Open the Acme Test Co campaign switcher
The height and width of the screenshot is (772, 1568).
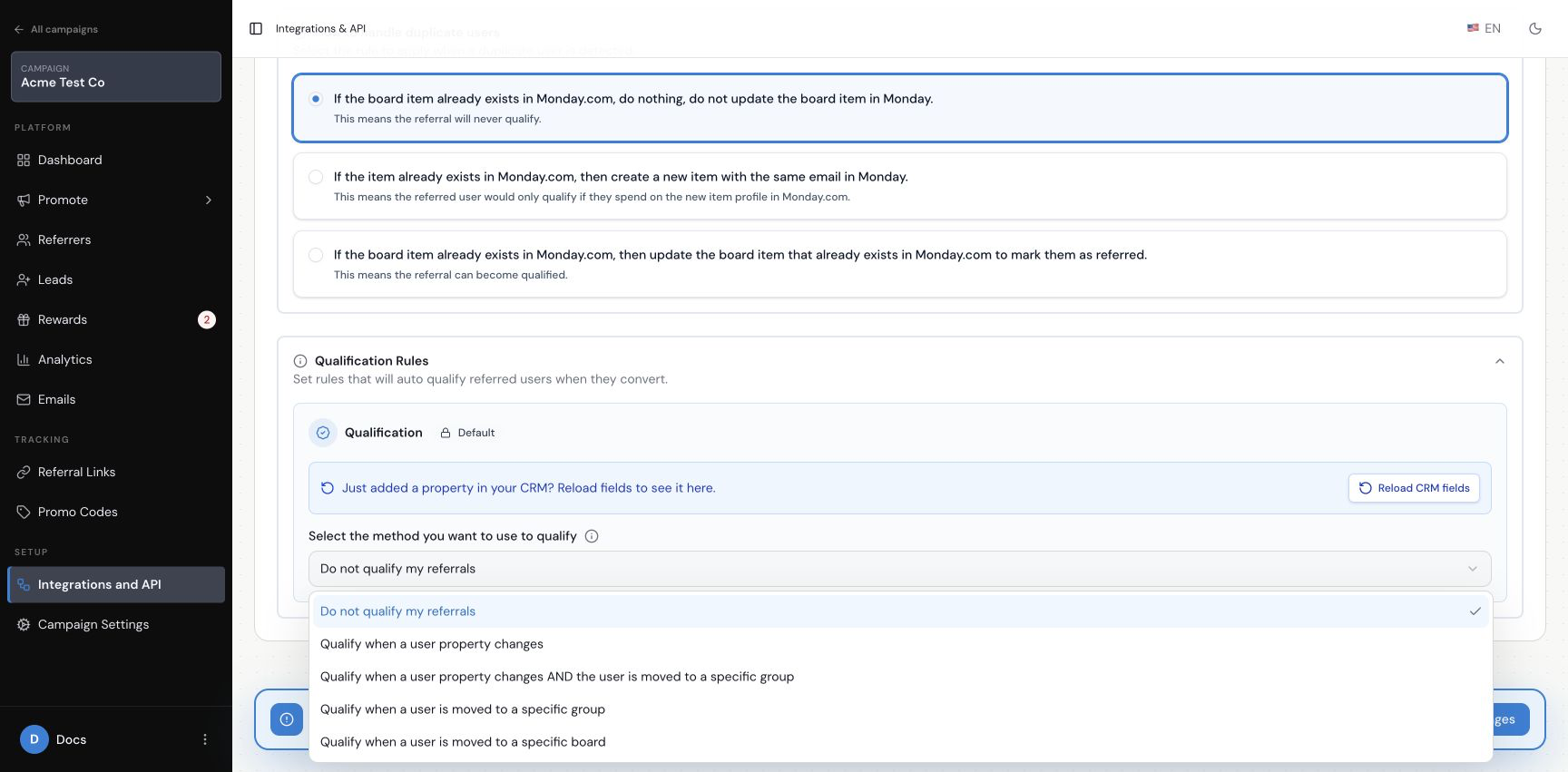116,76
